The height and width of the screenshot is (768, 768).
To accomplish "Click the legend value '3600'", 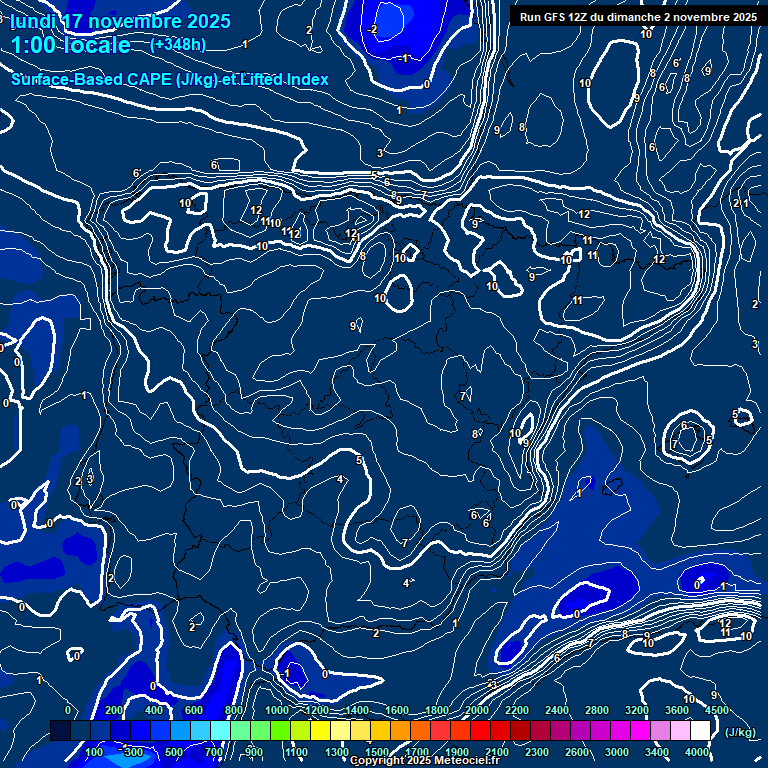I will point(677,710).
